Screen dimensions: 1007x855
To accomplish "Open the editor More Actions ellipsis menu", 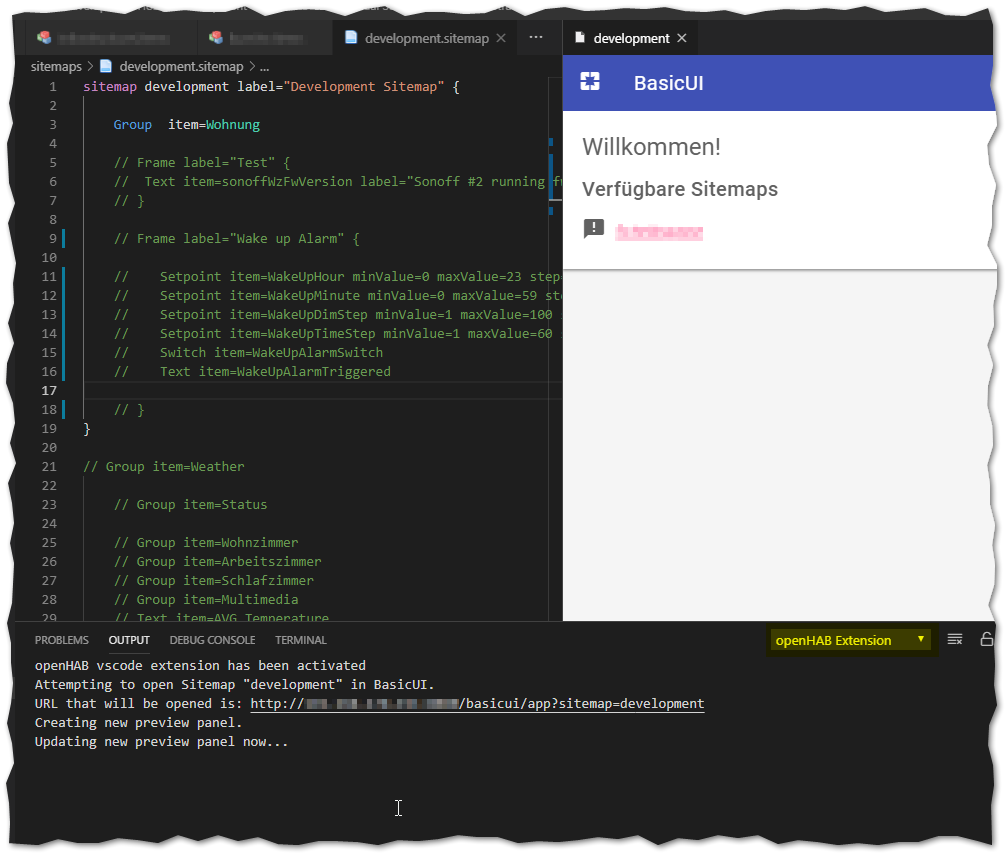I will point(536,37).
